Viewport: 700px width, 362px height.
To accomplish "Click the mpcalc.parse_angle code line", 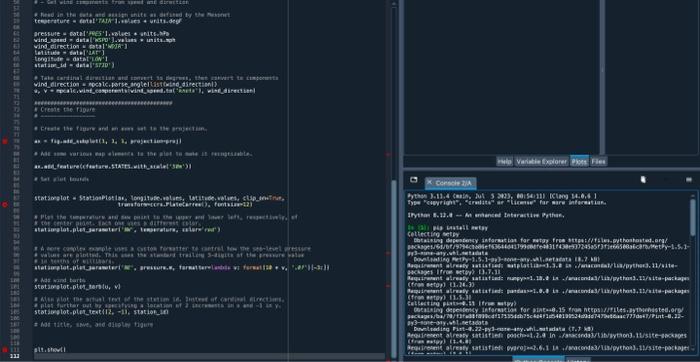I will [126, 84].
